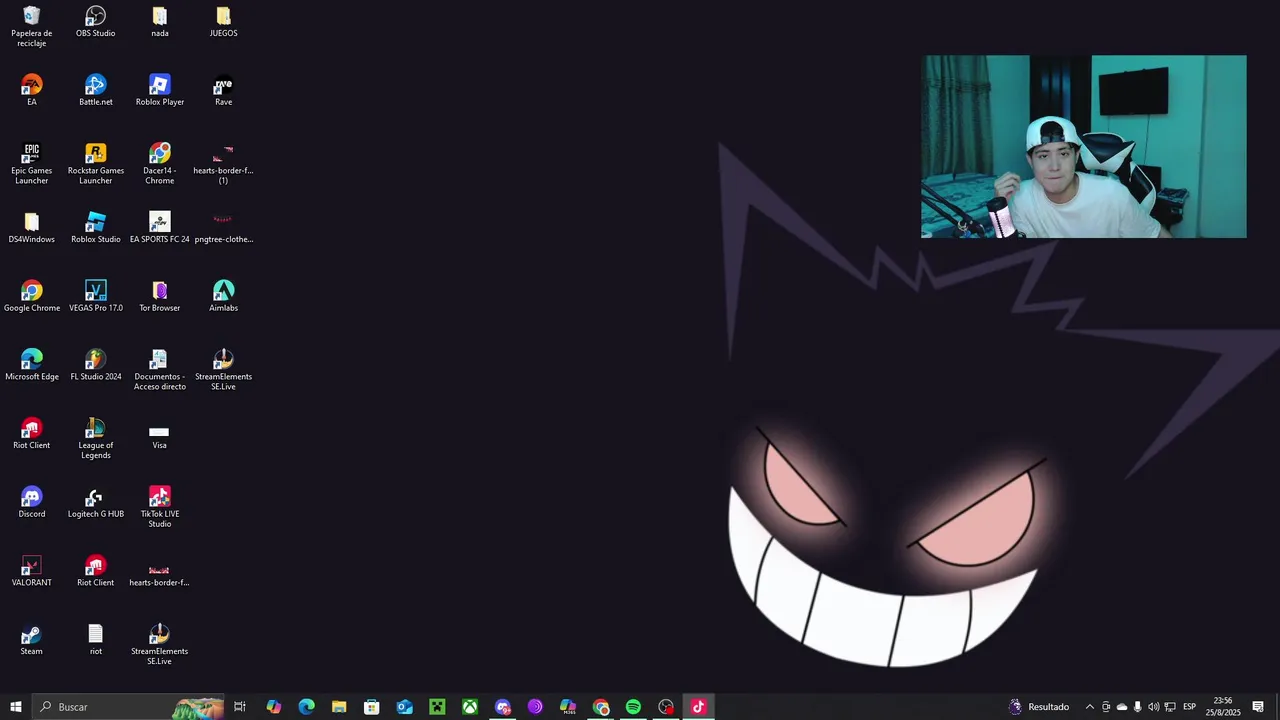
Task: Open Discord from the taskbar
Action: coord(503,707)
